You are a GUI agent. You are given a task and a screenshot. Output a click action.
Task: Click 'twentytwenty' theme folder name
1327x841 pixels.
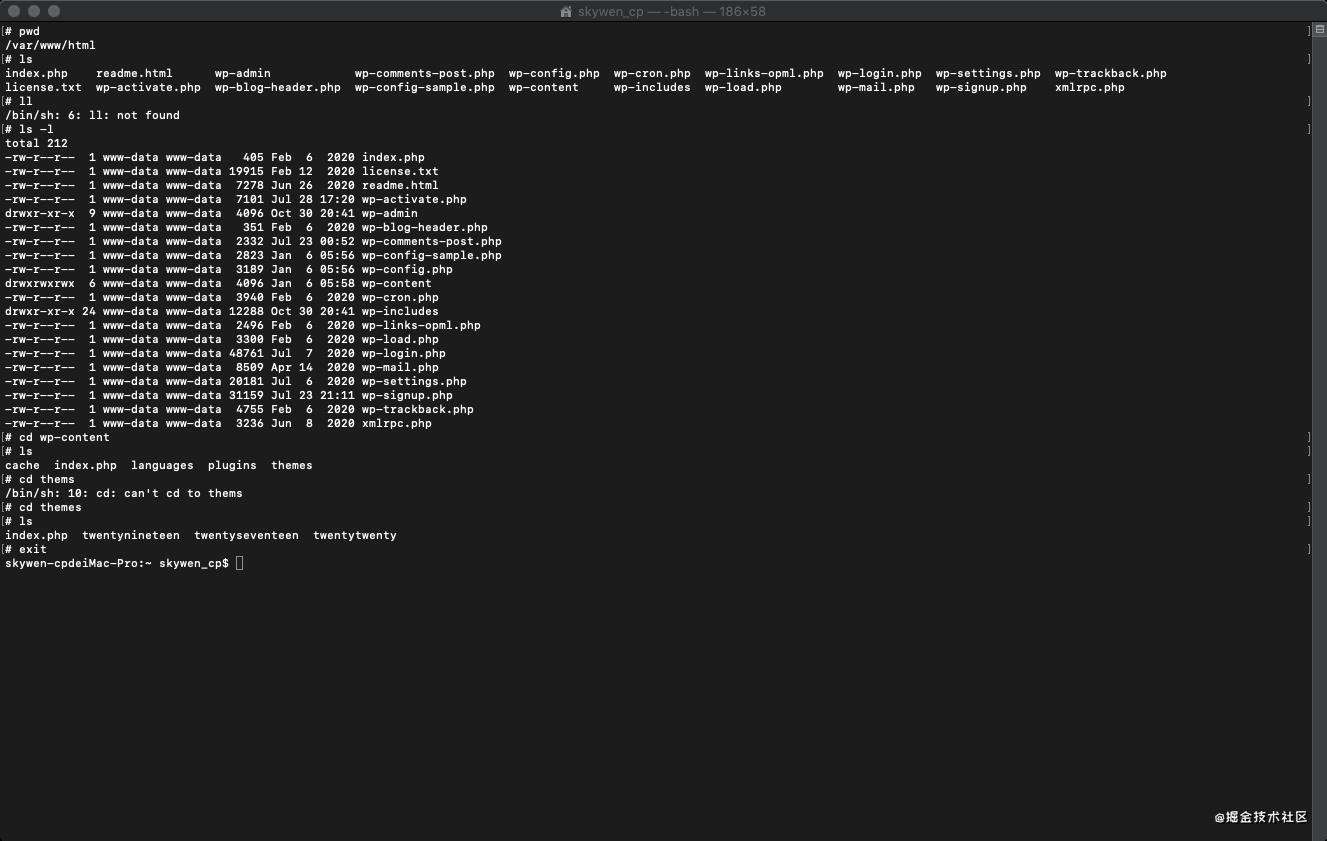coord(355,535)
